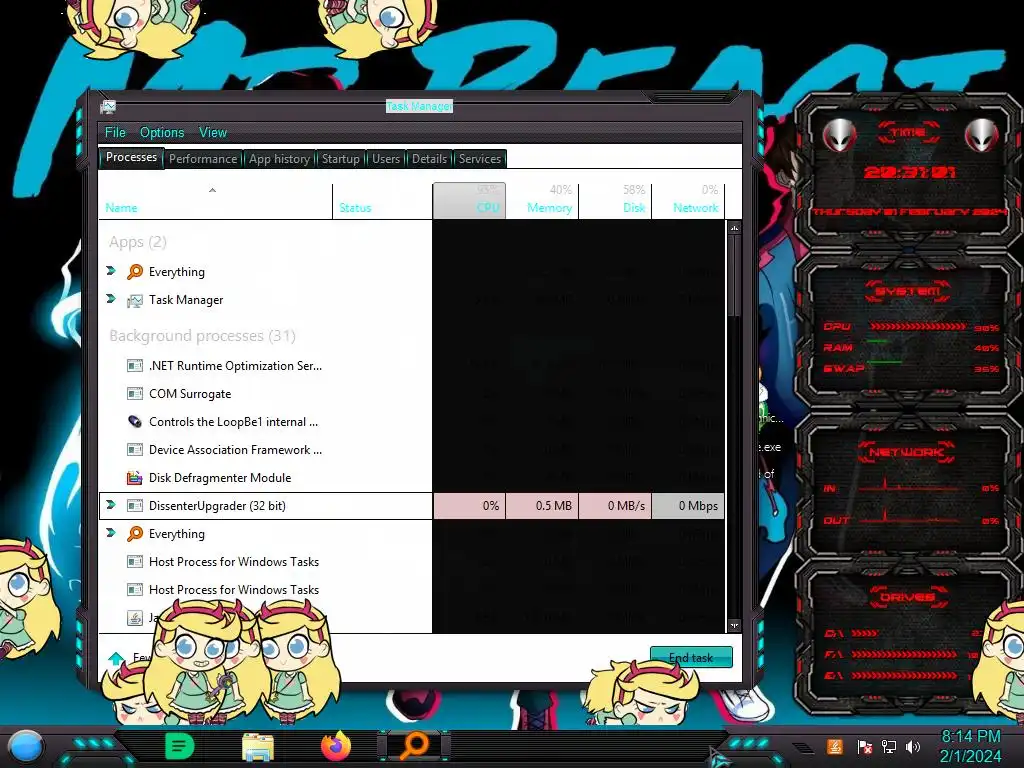Image resolution: width=1024 pixels, height=768 pixels.
Task: Click the 0 Mbps network cell
Action: (688, 506)
